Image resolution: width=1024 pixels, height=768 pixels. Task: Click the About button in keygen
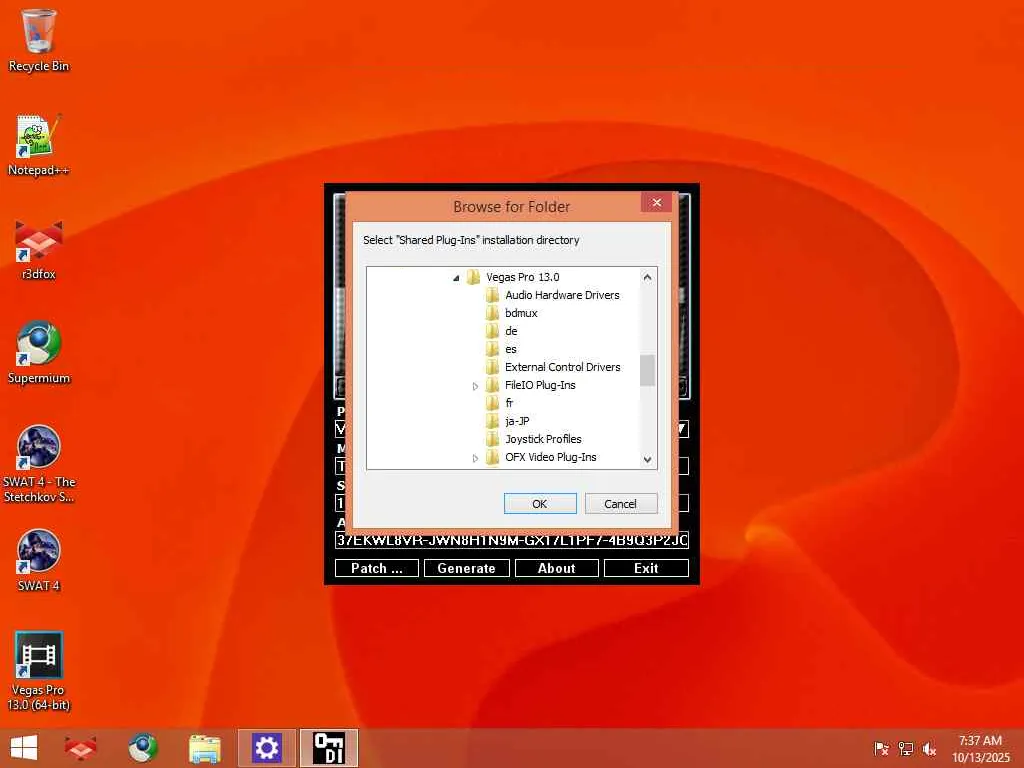(556, 568)
